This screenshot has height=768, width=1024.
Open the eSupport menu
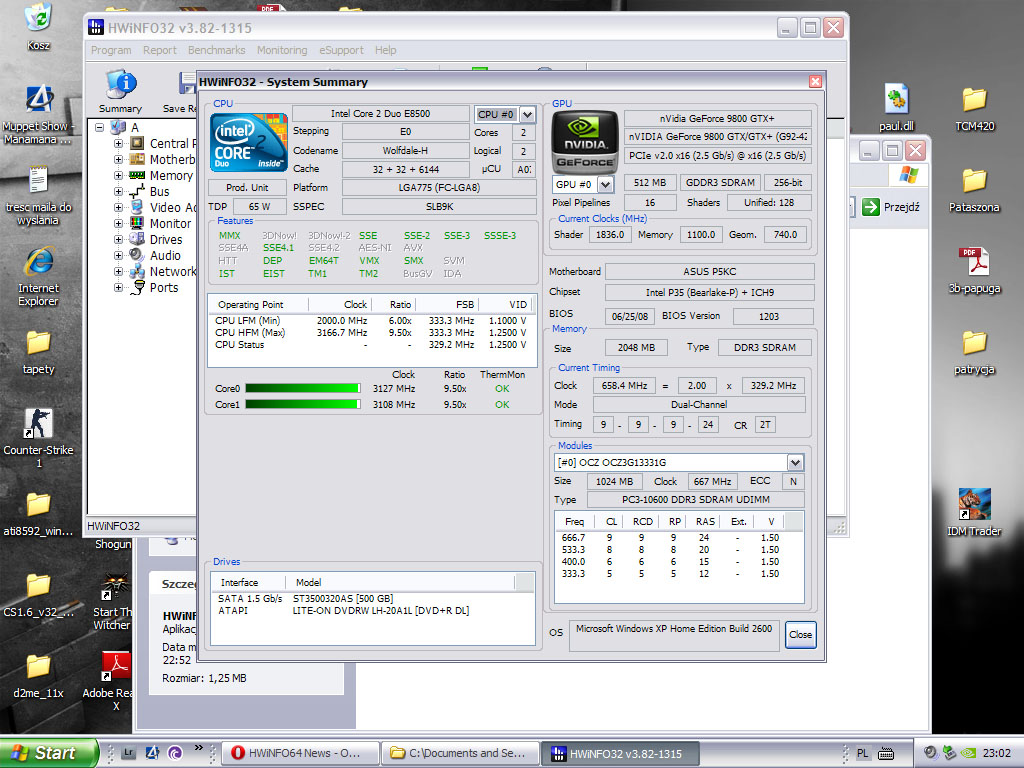pyautogui.click(x=342, y=50)
